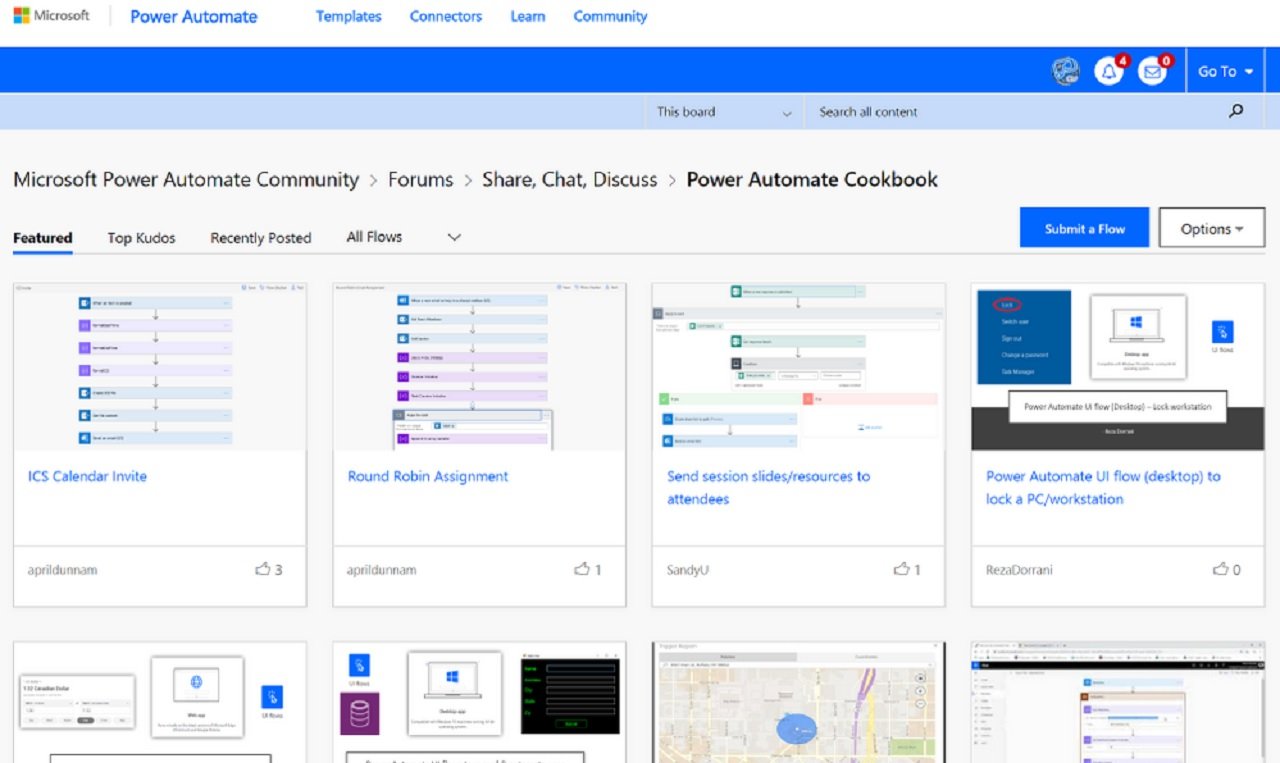
Task: Click the Microsoft logo
Action: coord(52,15)
